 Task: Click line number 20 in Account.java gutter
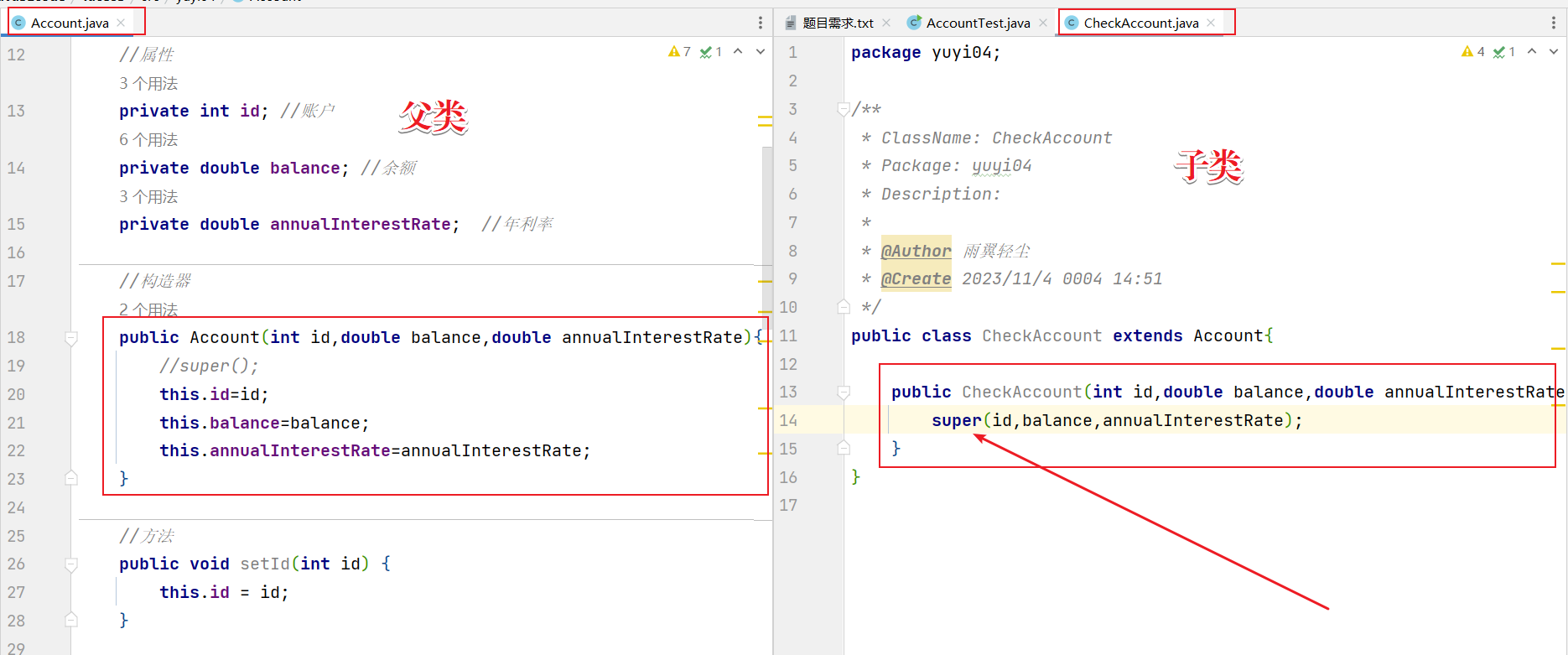[16, 394]
